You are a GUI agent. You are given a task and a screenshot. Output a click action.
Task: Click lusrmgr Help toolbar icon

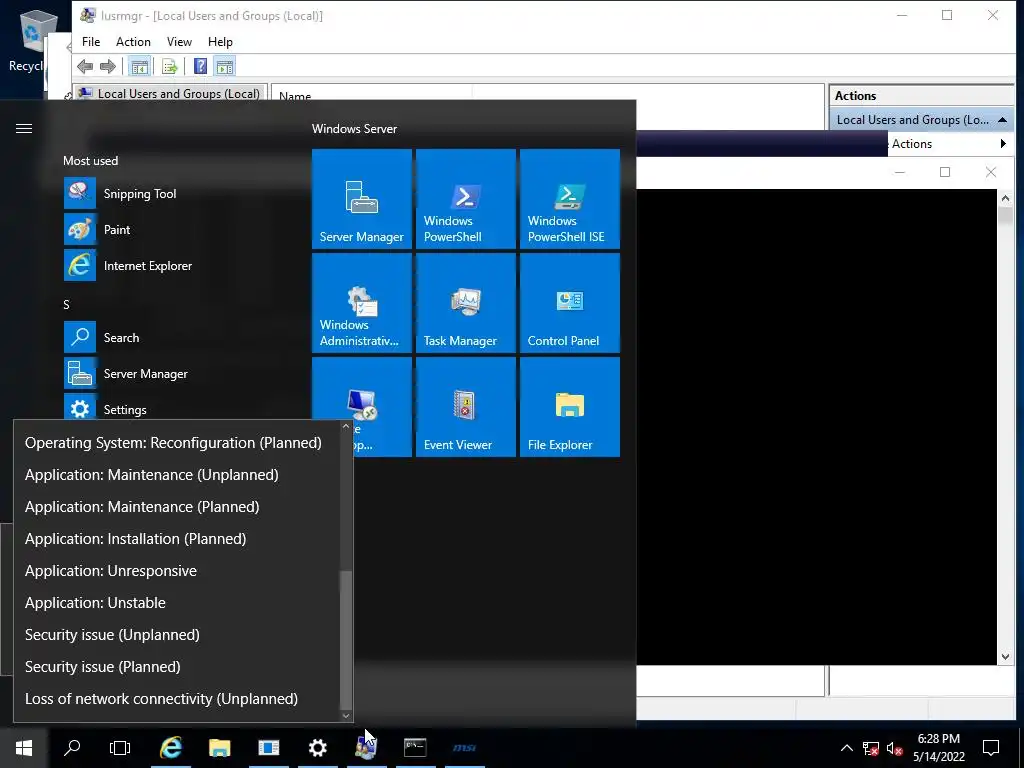[200, 66]
